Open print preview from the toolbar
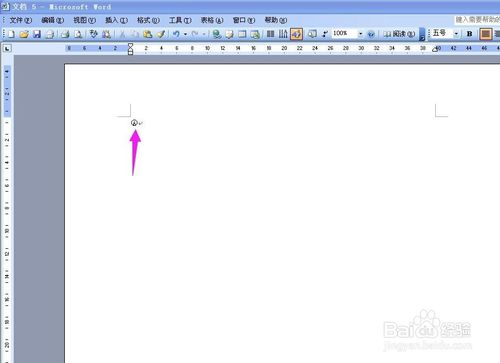 tap(78, 34)
